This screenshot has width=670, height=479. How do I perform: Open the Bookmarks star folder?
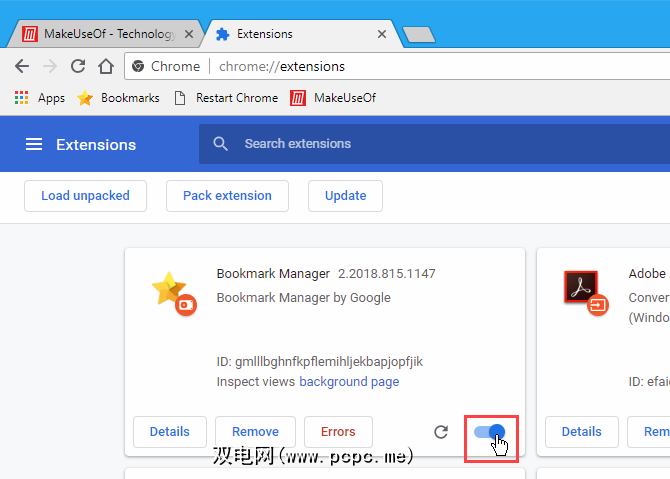pos(118,98)
